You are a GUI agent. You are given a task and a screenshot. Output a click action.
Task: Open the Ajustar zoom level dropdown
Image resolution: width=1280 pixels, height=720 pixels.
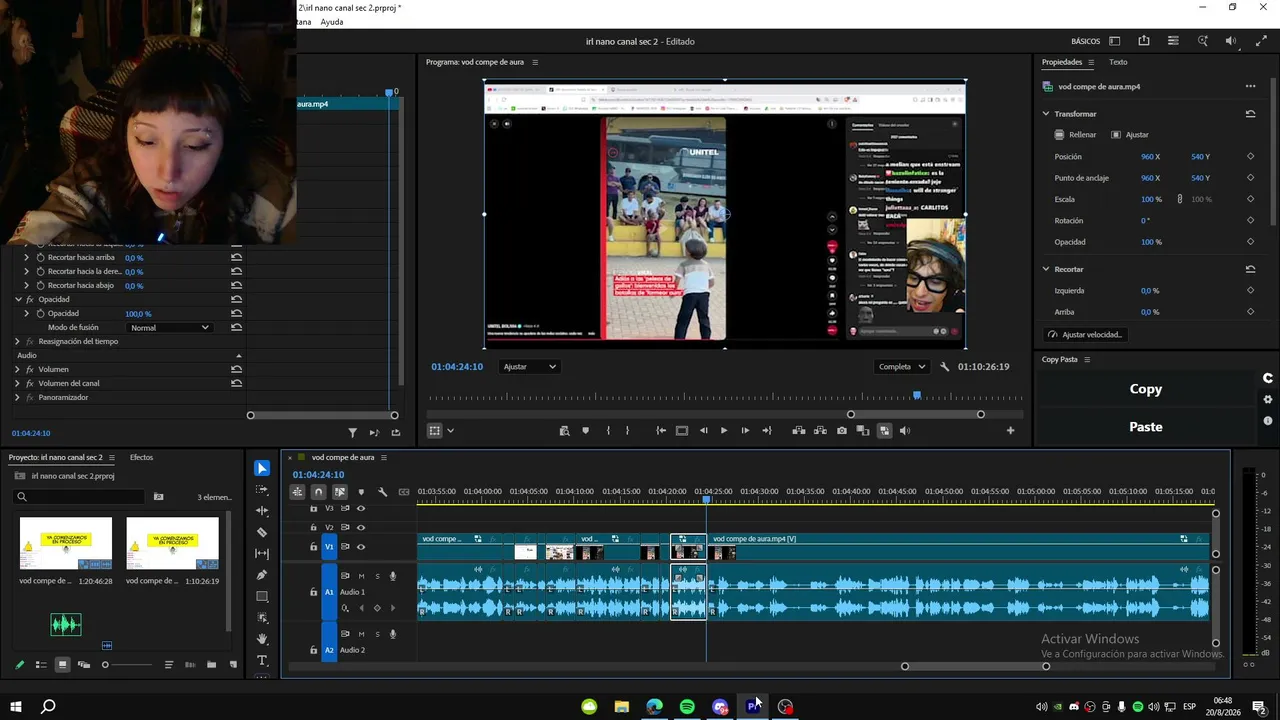click(530, 367)
